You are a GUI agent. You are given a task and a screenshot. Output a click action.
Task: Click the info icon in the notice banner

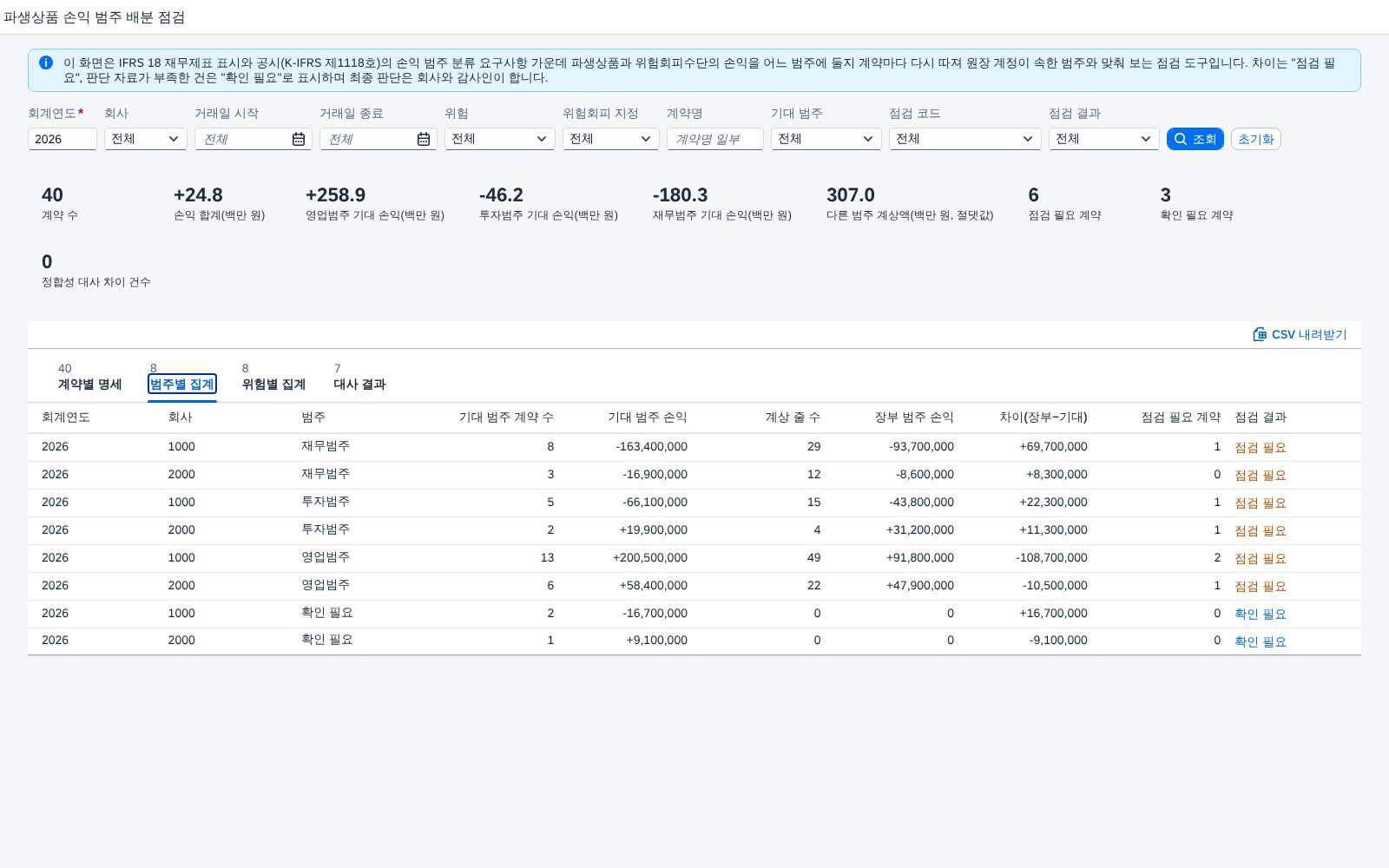(x=46, y=62)
